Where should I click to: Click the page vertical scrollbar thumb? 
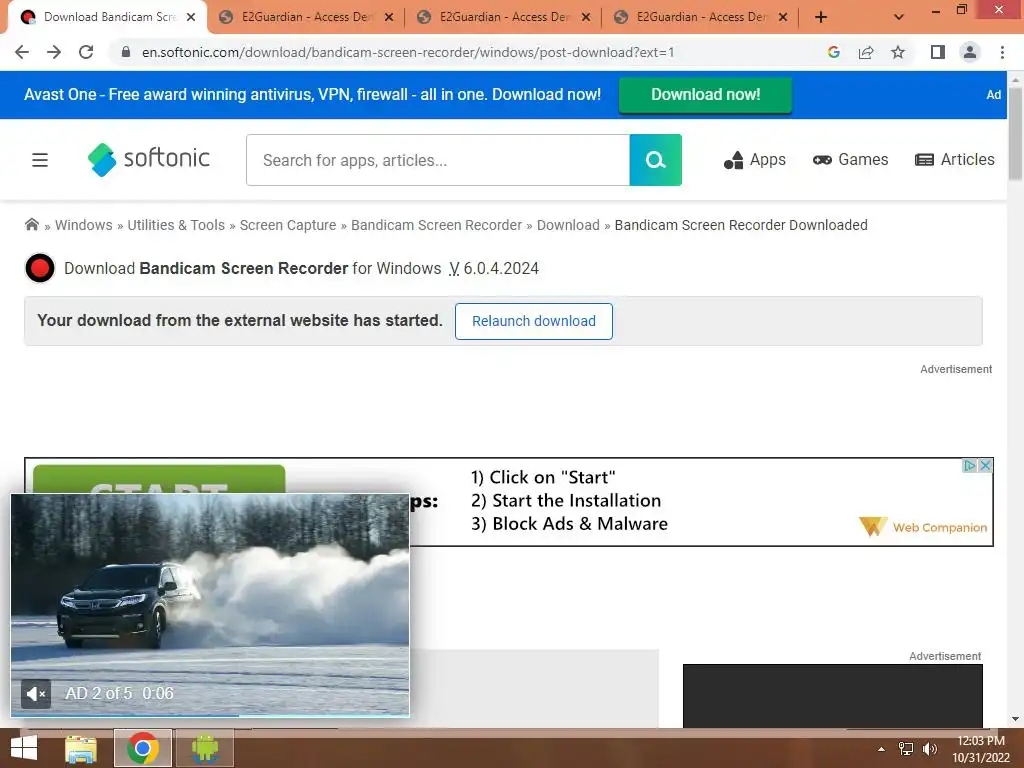(x=1015, y=134)
